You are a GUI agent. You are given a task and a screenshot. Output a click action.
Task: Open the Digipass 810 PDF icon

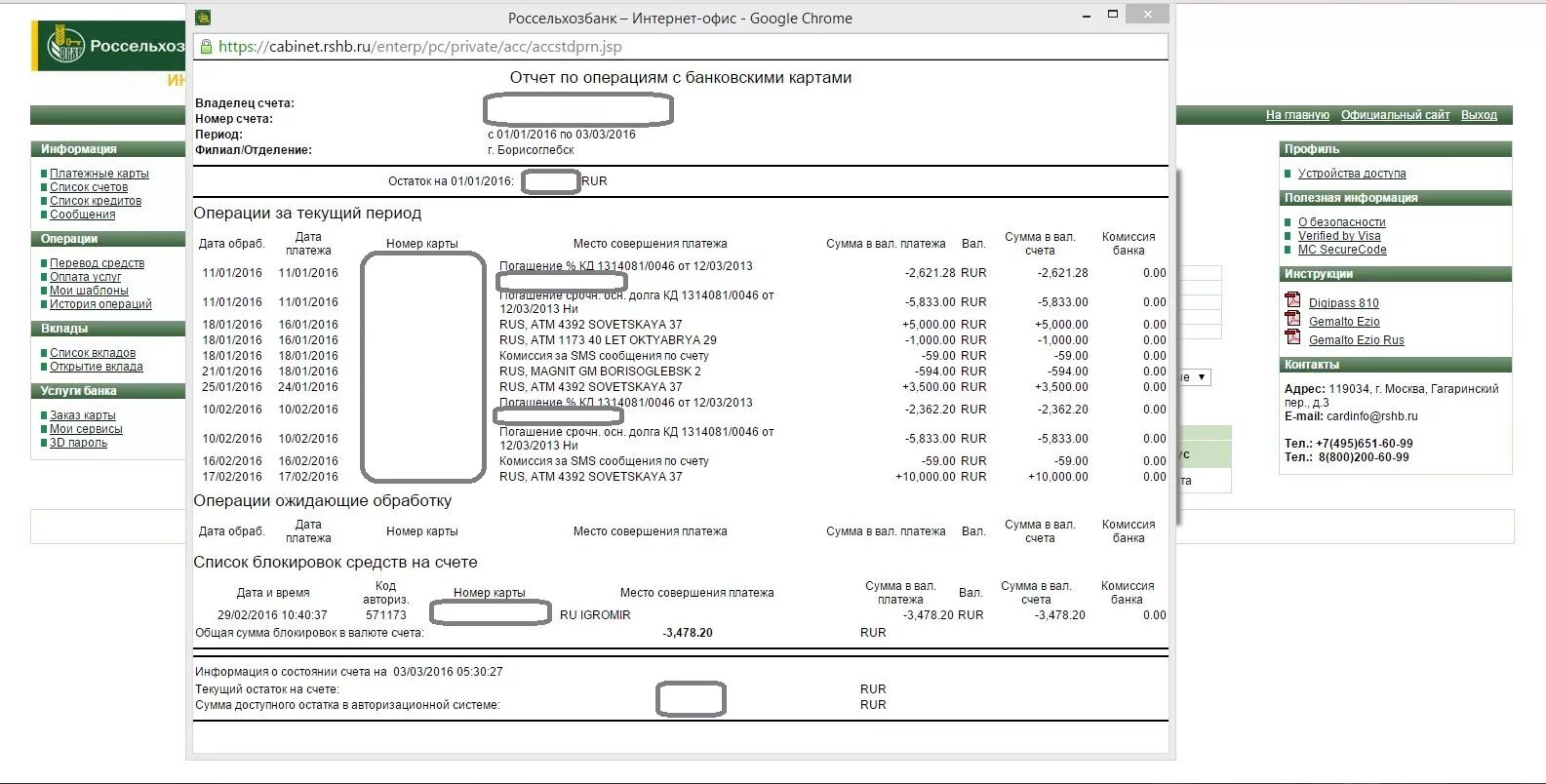click(x=1292, y=300)
